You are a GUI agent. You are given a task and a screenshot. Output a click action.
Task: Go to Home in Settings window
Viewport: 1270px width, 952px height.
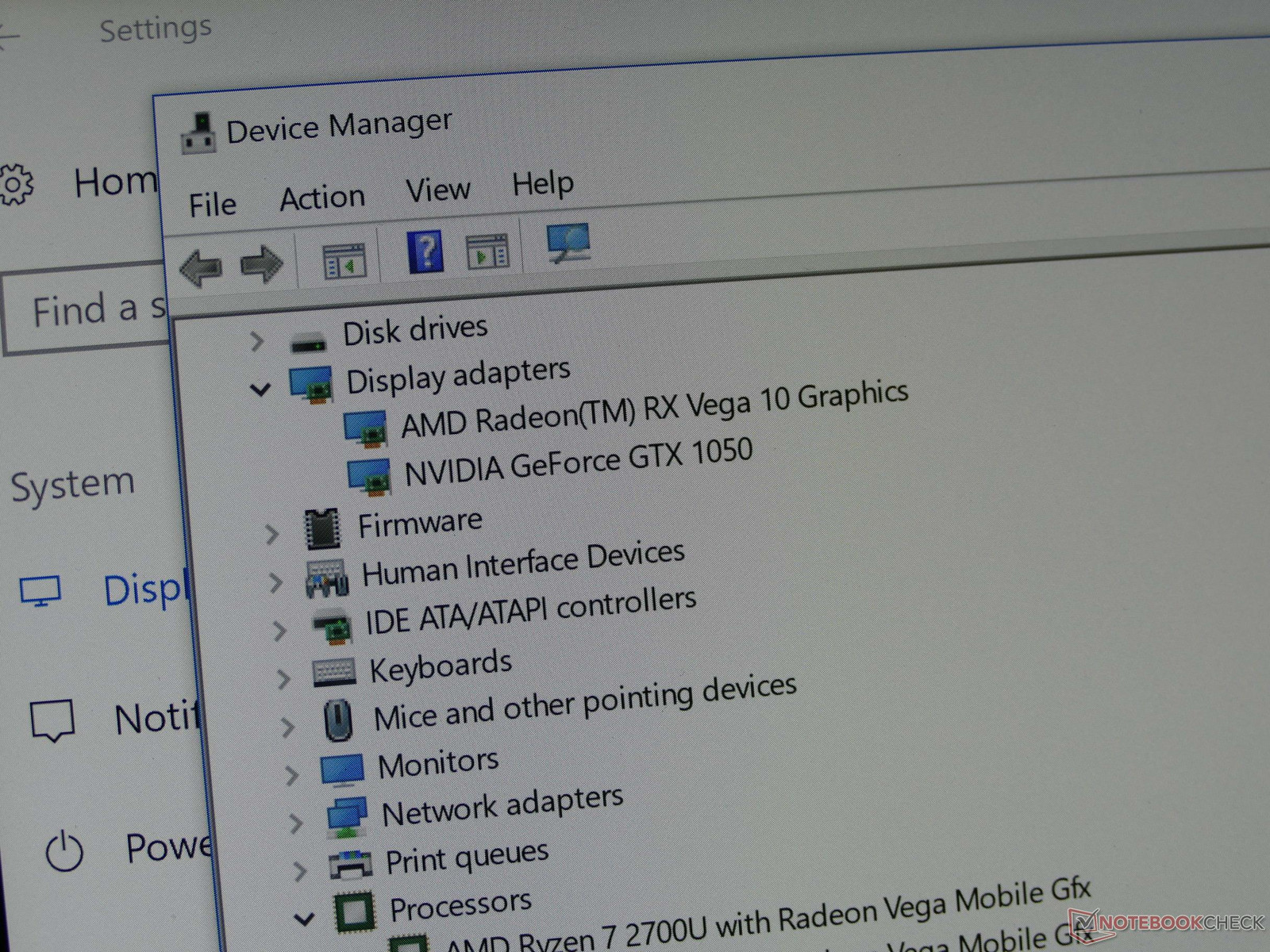(115, 182)
